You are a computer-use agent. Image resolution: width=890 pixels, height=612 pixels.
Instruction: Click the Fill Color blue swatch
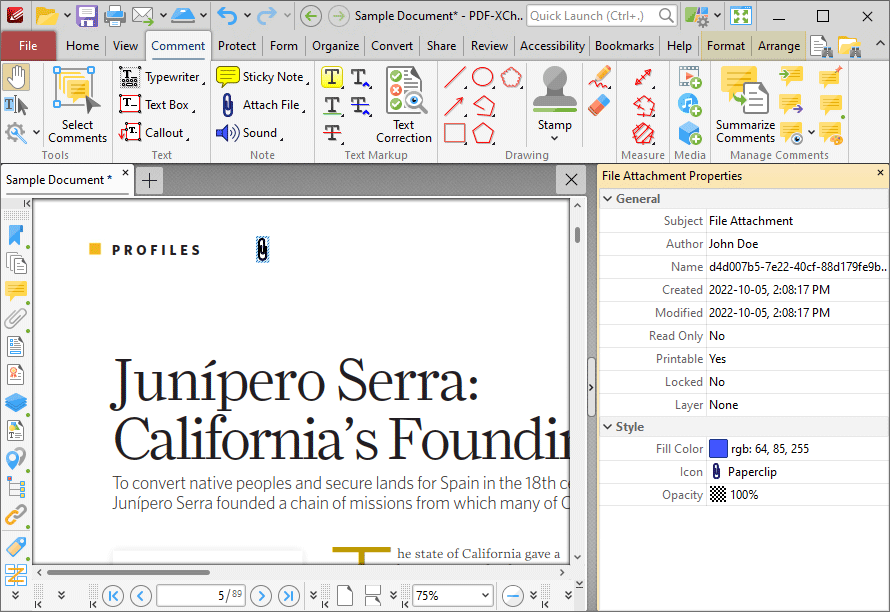718,448
